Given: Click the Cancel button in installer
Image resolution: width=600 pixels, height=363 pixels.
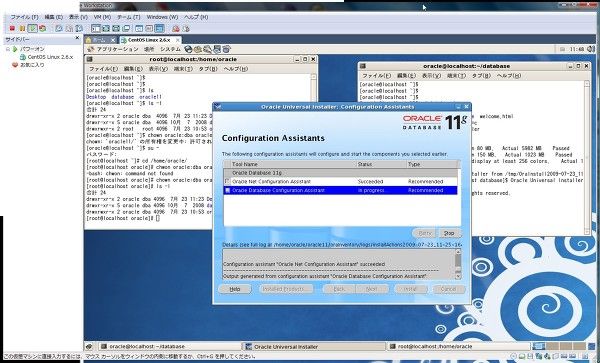Looking at the screenshot, I should [449, 289].
